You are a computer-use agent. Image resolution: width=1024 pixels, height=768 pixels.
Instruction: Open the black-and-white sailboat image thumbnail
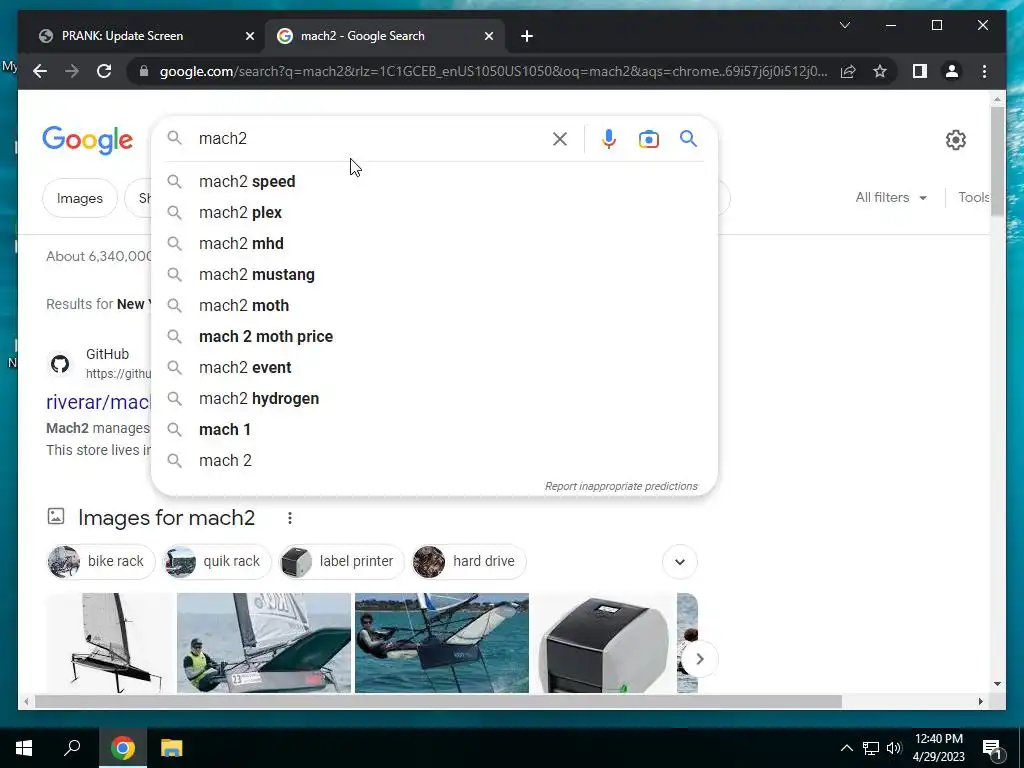point(110,643)
